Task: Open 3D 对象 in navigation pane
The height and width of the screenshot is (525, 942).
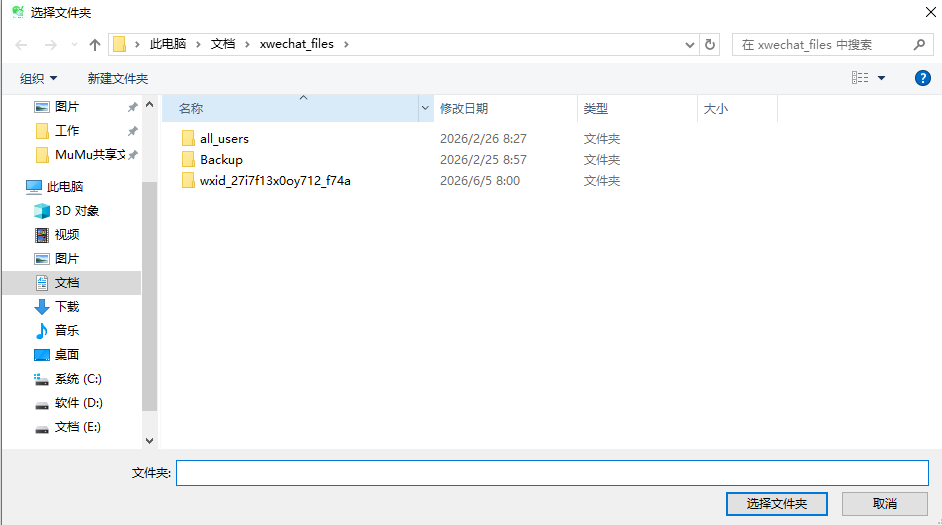Action: coord(76,211)
